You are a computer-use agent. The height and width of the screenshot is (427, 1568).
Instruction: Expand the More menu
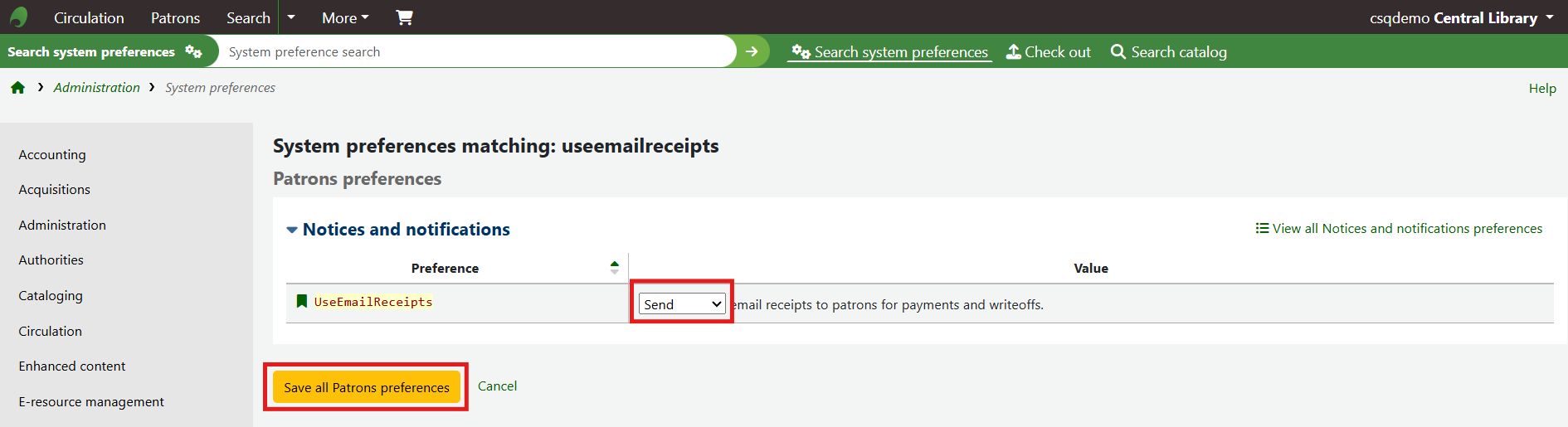click(x=345, y=17)
